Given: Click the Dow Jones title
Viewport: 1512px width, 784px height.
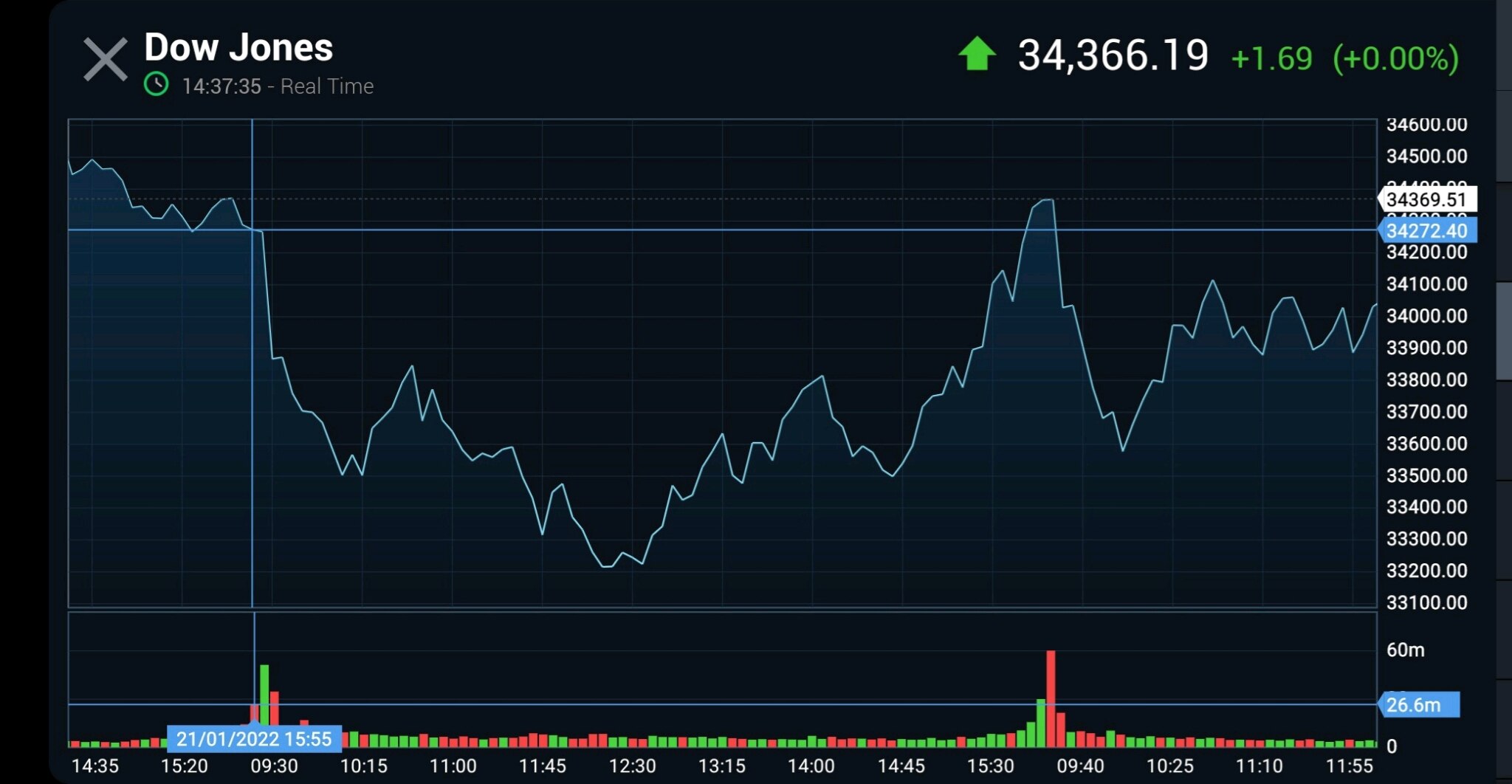Looking at the screenshot, I should tap(238, 47).
